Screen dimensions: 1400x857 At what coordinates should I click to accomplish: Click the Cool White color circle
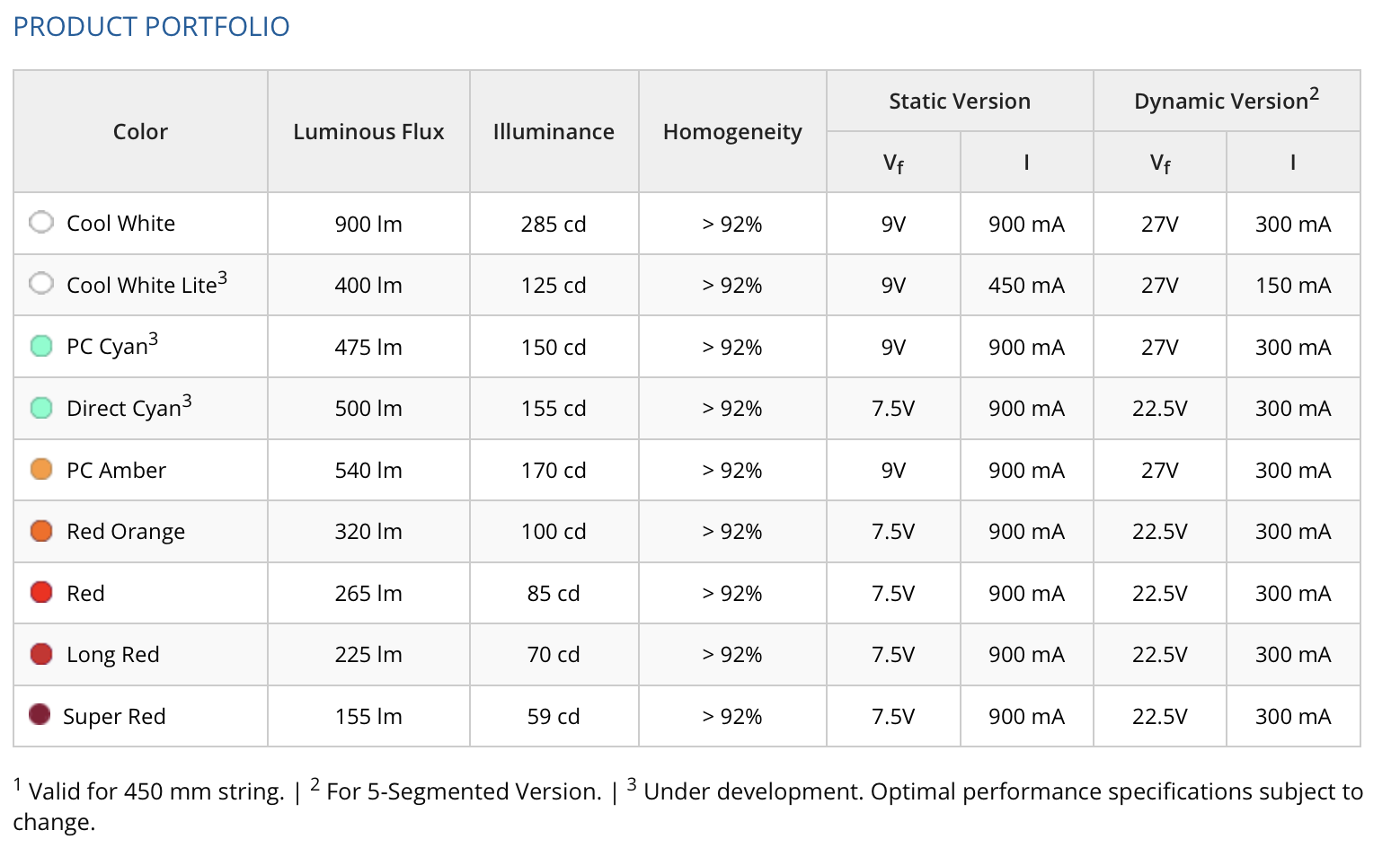pos(41,222)
